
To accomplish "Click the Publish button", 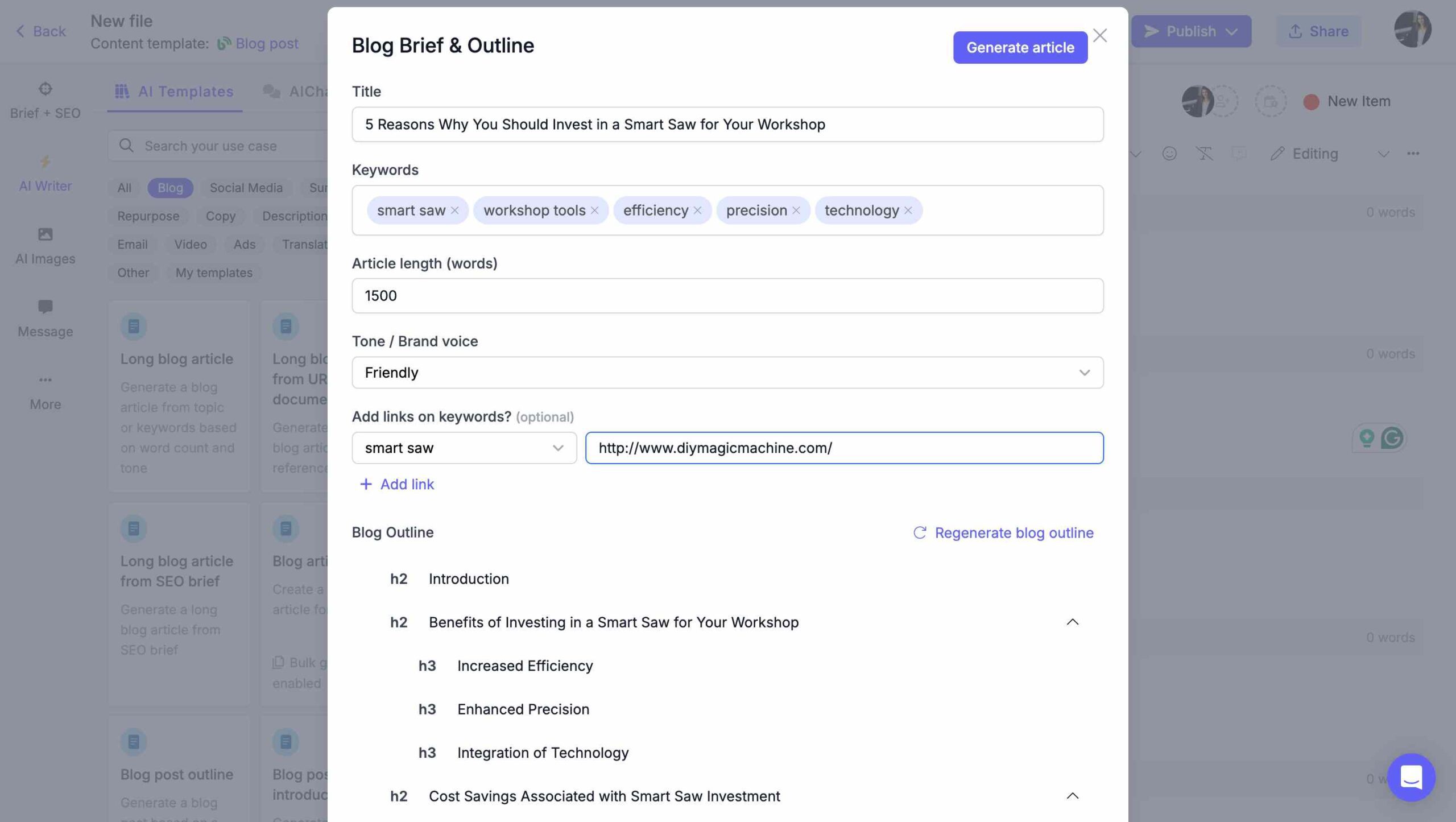I will point(1191,31).
